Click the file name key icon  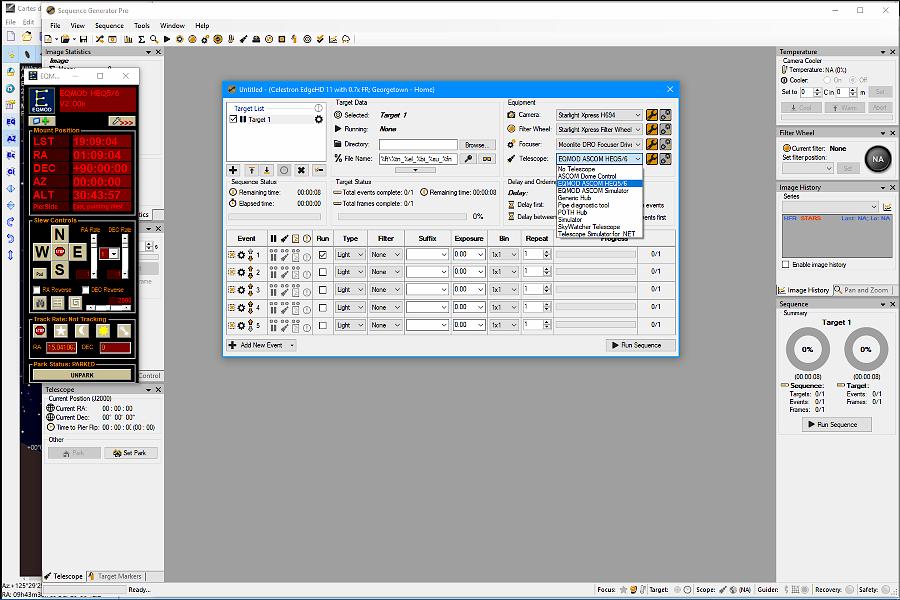(x=469, y=158)
